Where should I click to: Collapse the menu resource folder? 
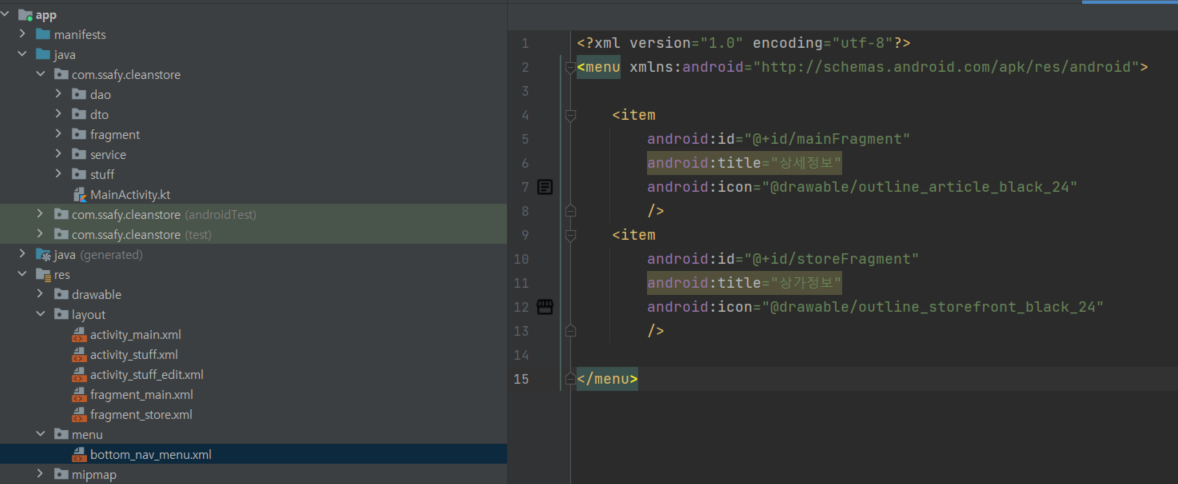(x=41, y=434)
